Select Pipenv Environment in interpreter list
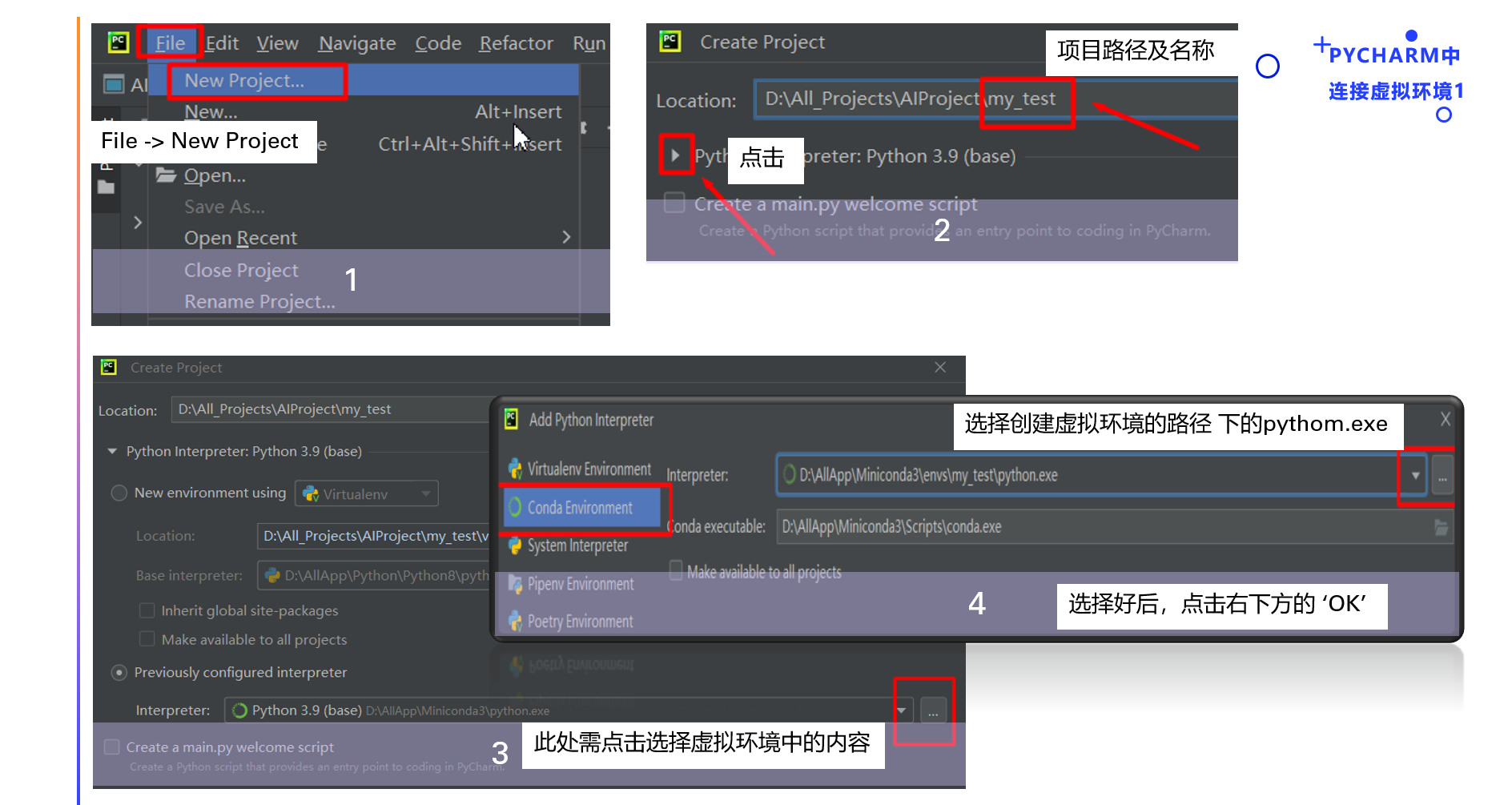1512x805 pixels. point(580,584)
